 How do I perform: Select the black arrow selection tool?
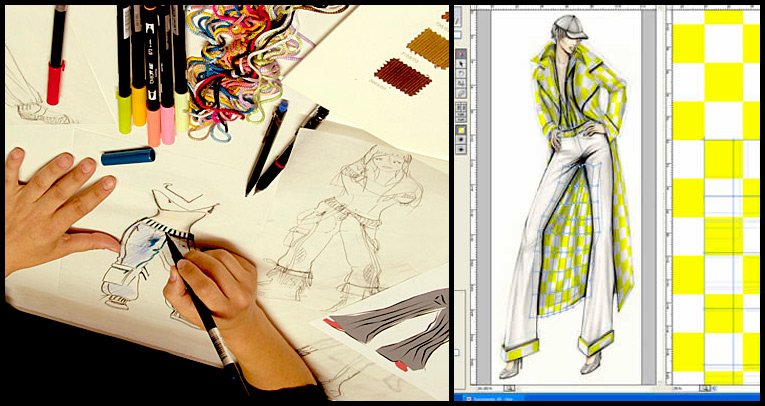click(x=460, y=64)
